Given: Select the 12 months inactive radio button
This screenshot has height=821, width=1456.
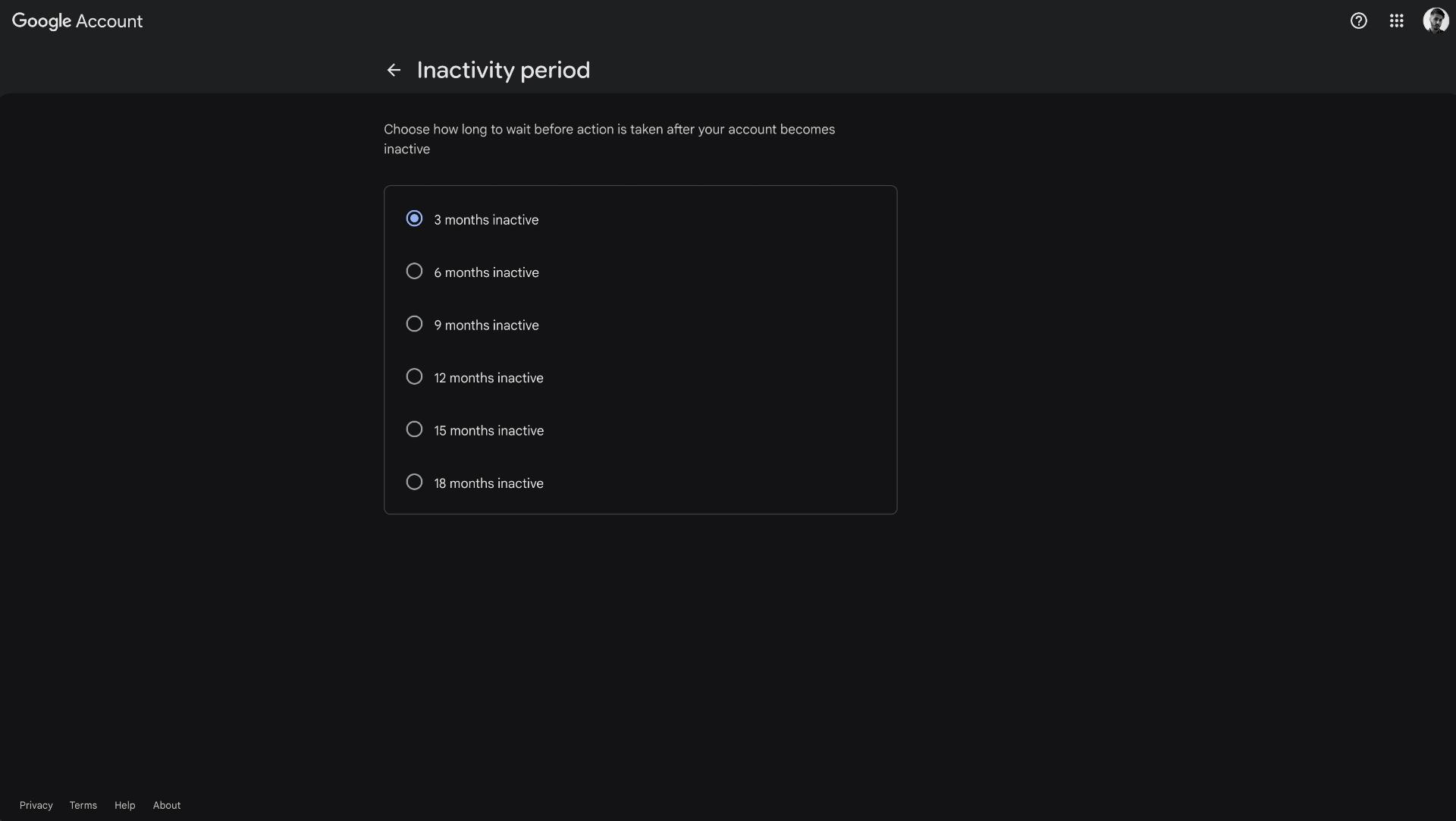Looking at the screenshot, I should tap(414, 376).
